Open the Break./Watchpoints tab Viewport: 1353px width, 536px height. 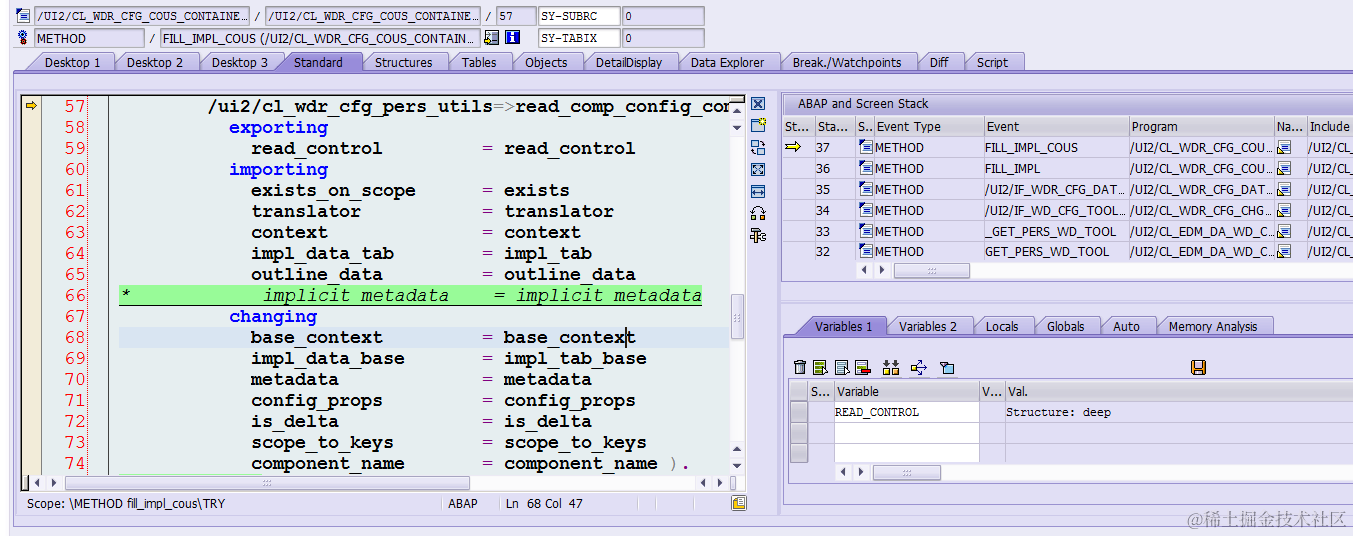pos(847,62)
